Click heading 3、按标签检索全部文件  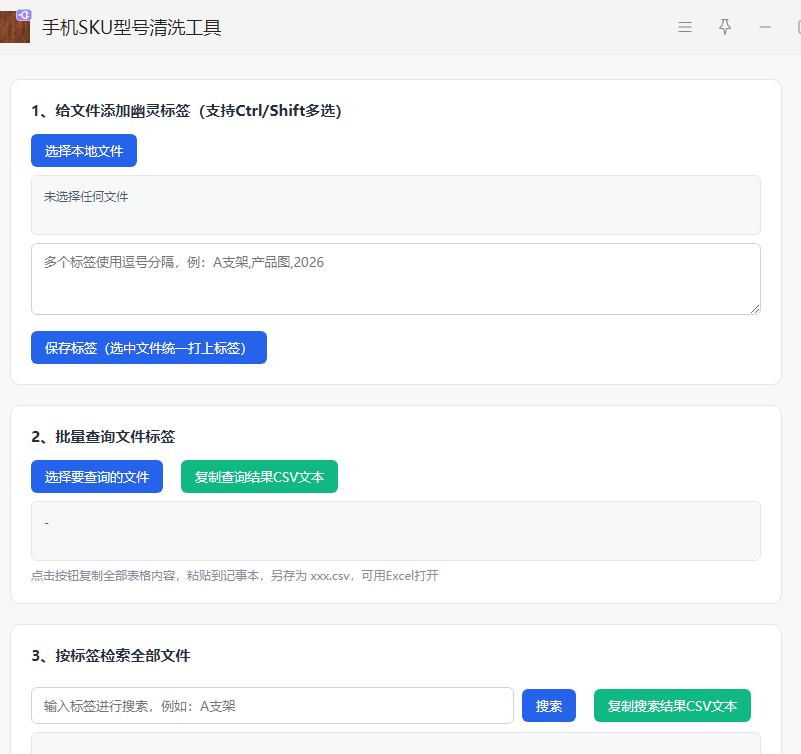point(111,655)
